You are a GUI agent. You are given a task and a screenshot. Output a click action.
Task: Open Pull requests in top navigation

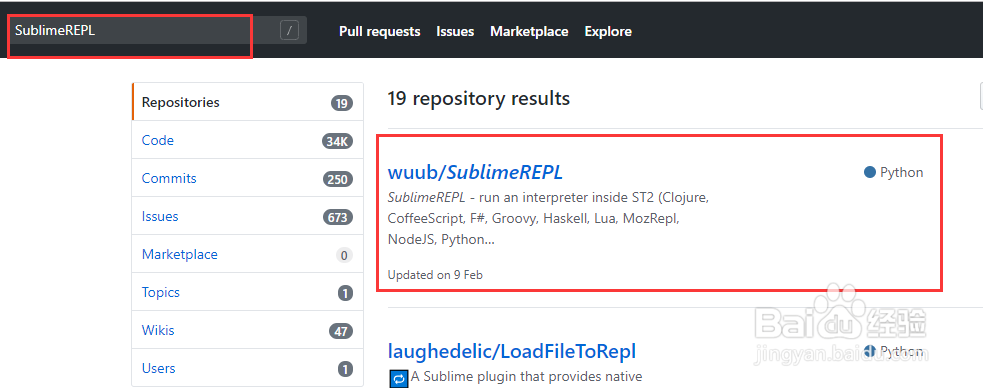(x=380, y=31)
